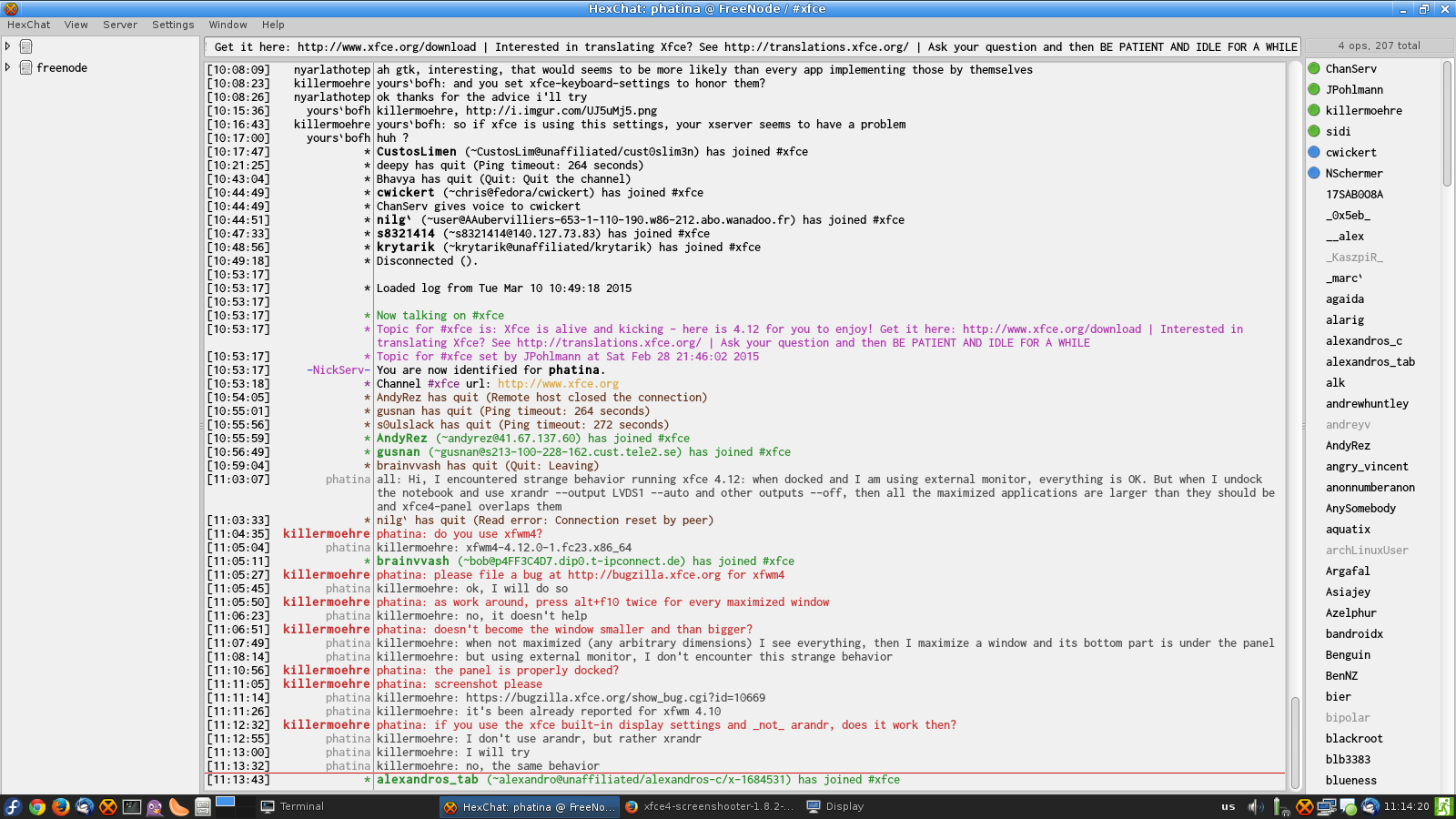This screenshot has height=819, width=1456.
Task: Expand the unnamed top server tree node
Action: coord(8,46)
